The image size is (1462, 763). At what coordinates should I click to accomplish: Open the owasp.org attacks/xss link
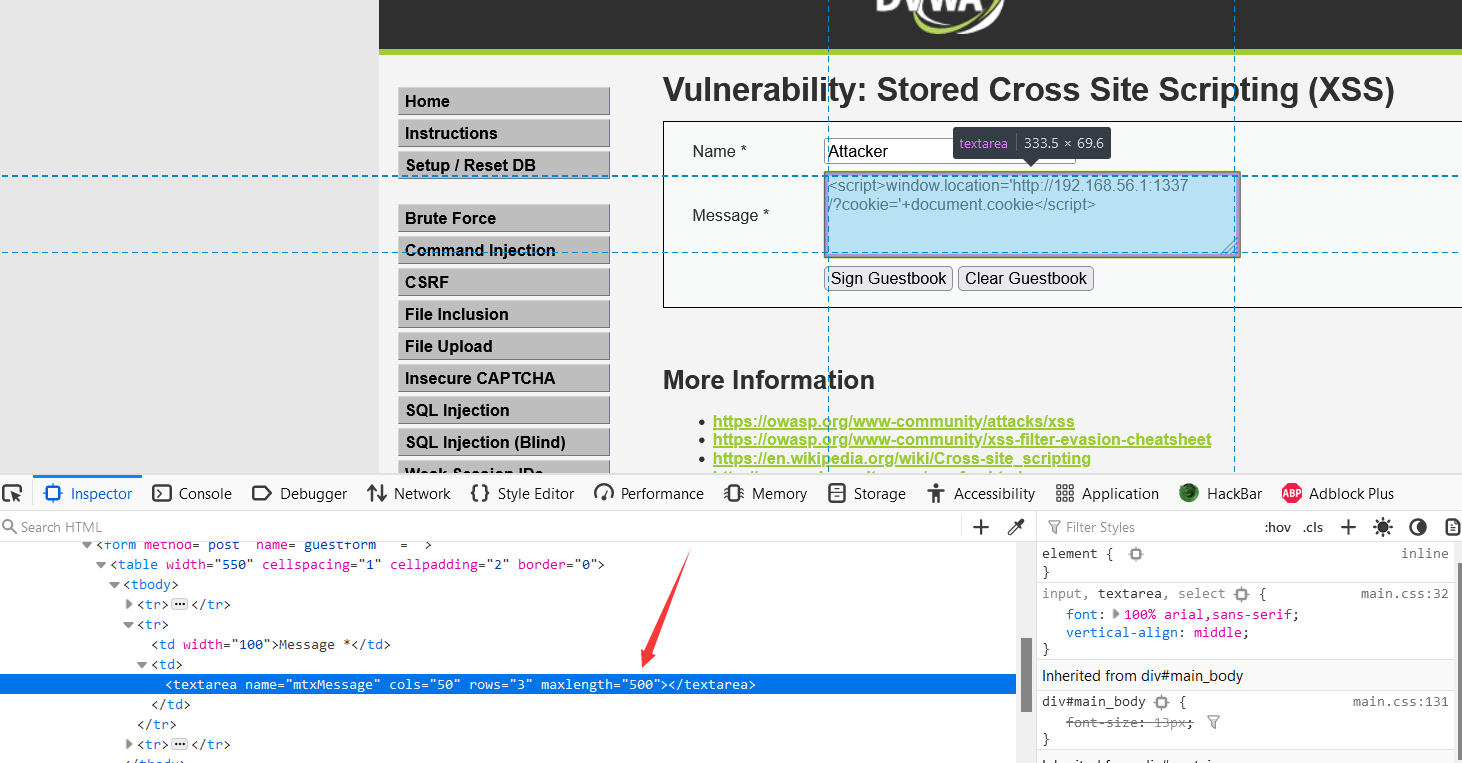click(894, 422)
